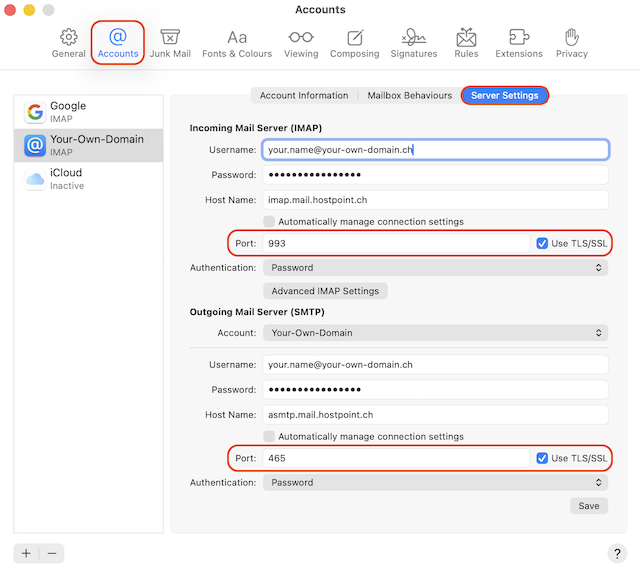Switch to the Server Settings tab
The width and height of the screenshot is (640, 576).
coord(504,96)
